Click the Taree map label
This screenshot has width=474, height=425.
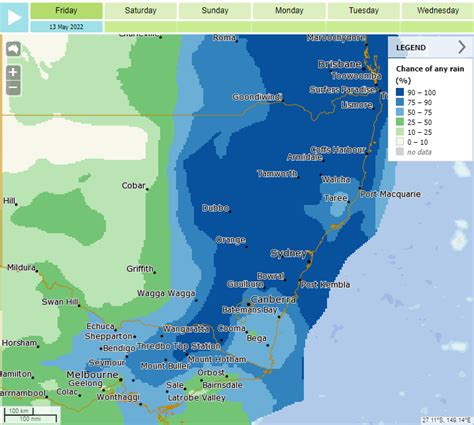click(x=336, y=198)
